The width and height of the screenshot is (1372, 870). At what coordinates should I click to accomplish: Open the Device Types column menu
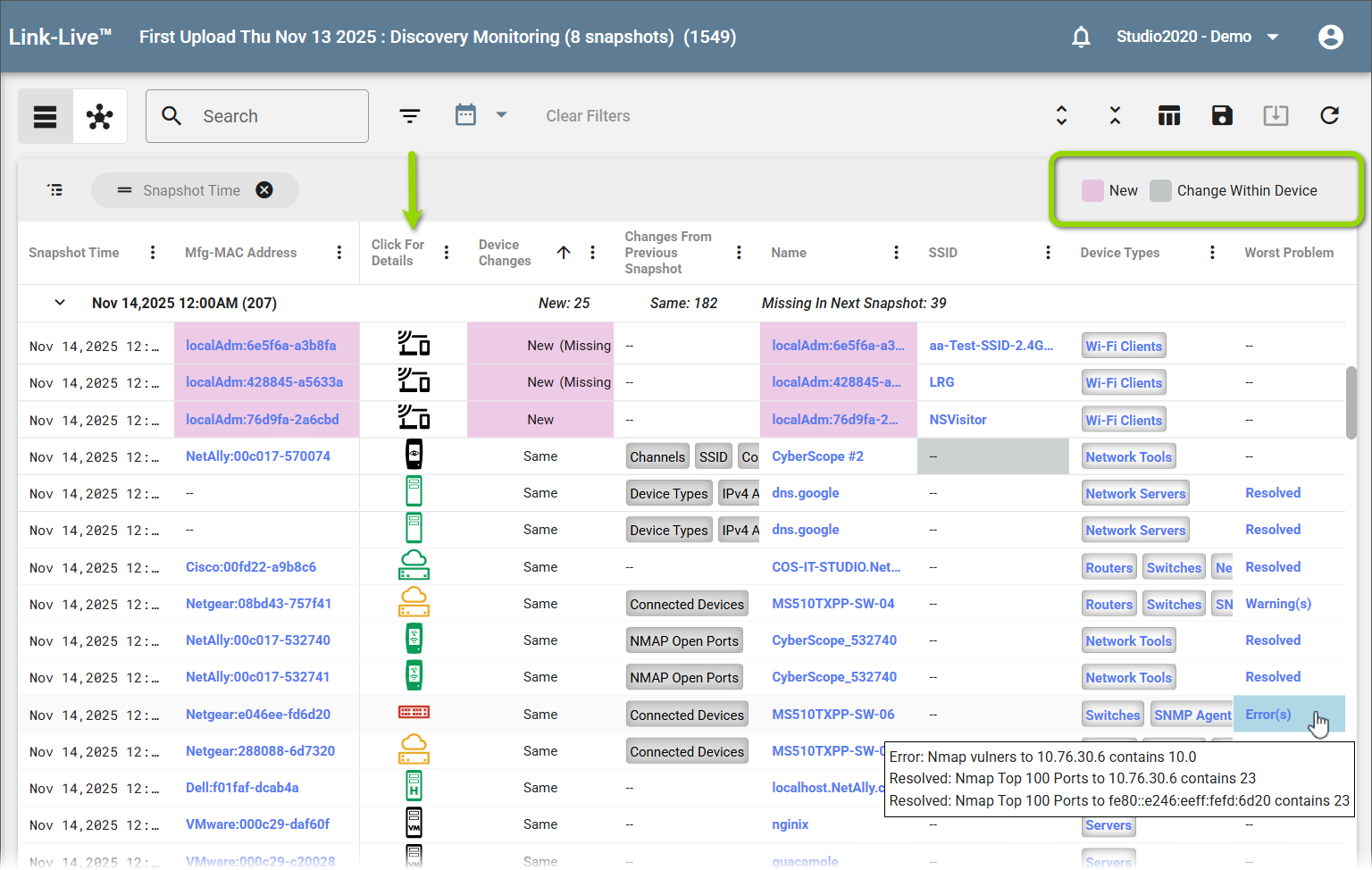(x=1212, y=253)
